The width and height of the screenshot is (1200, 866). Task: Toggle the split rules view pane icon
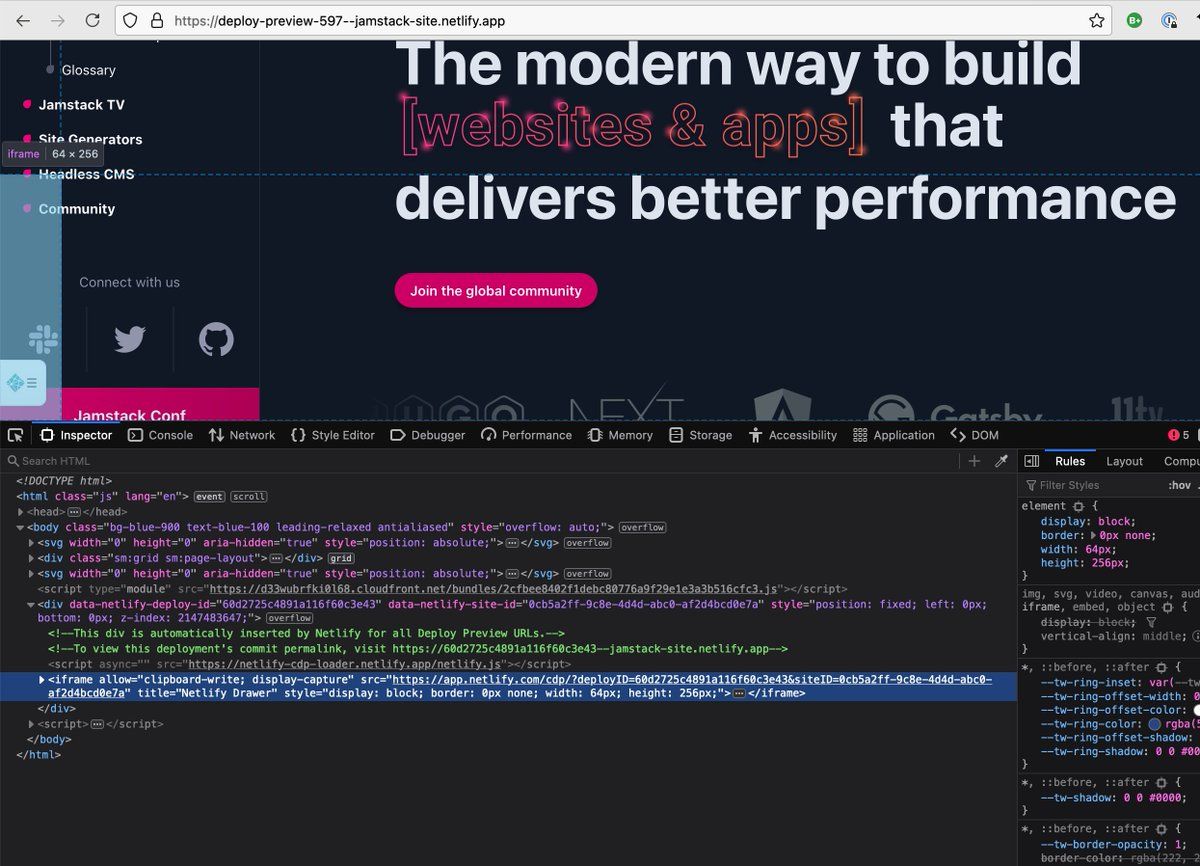click(1032, 461)
